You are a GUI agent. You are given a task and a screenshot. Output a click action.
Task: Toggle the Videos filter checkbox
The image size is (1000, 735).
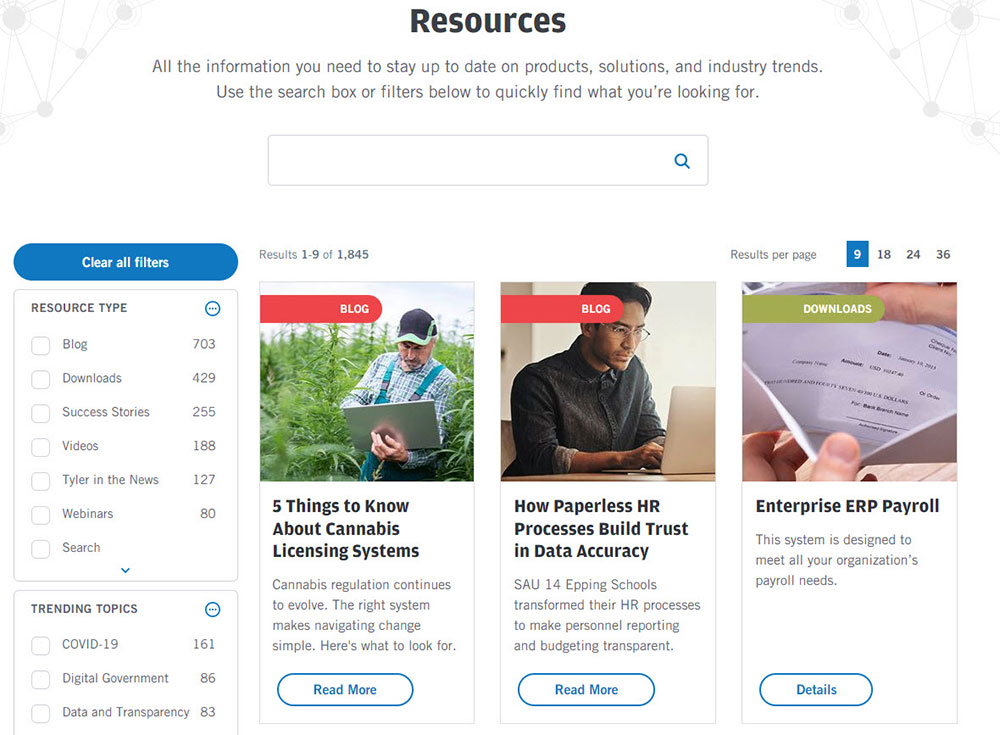pyautogui.click(x=40, y=447)
